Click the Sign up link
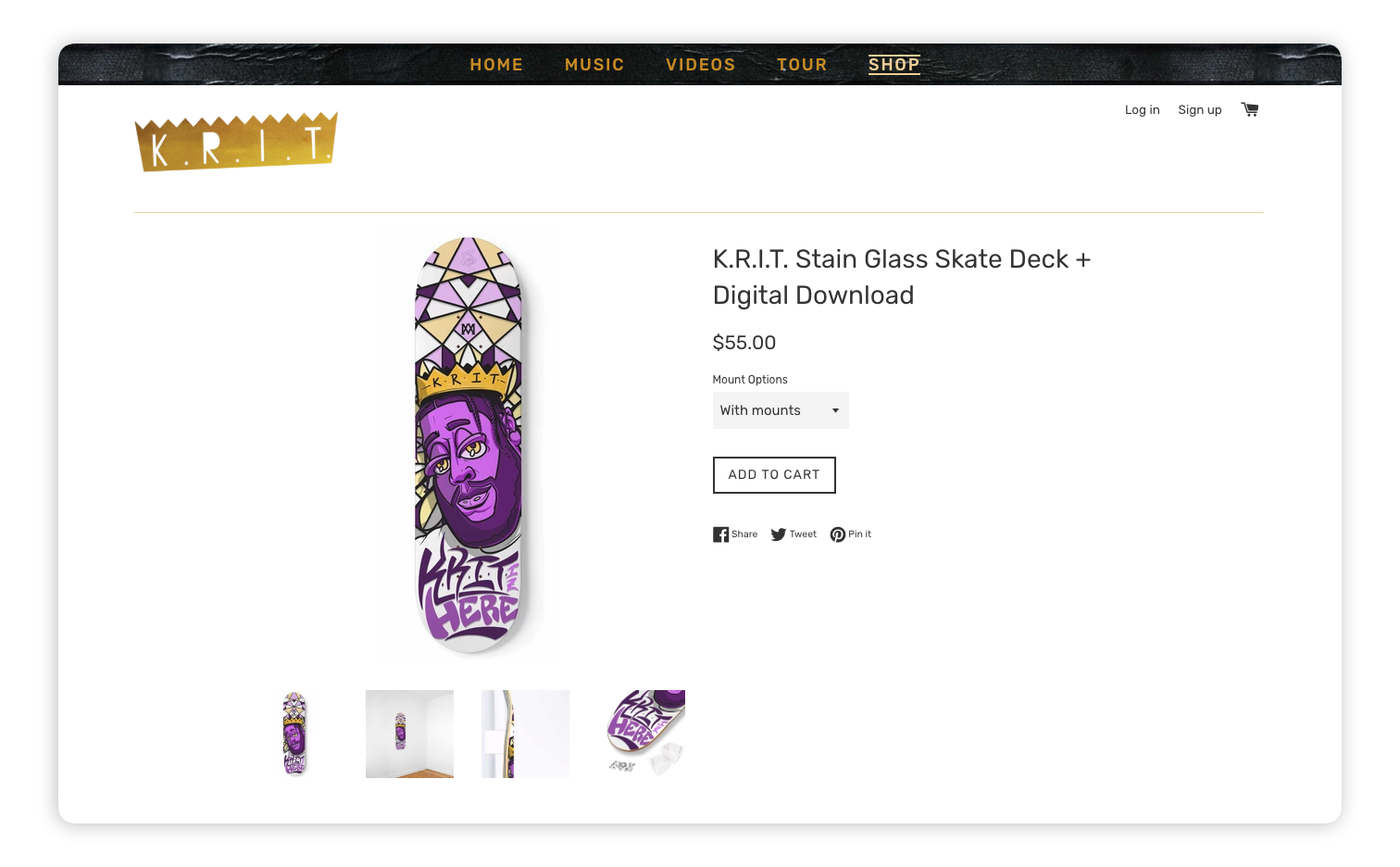 tap(1199, 110)
